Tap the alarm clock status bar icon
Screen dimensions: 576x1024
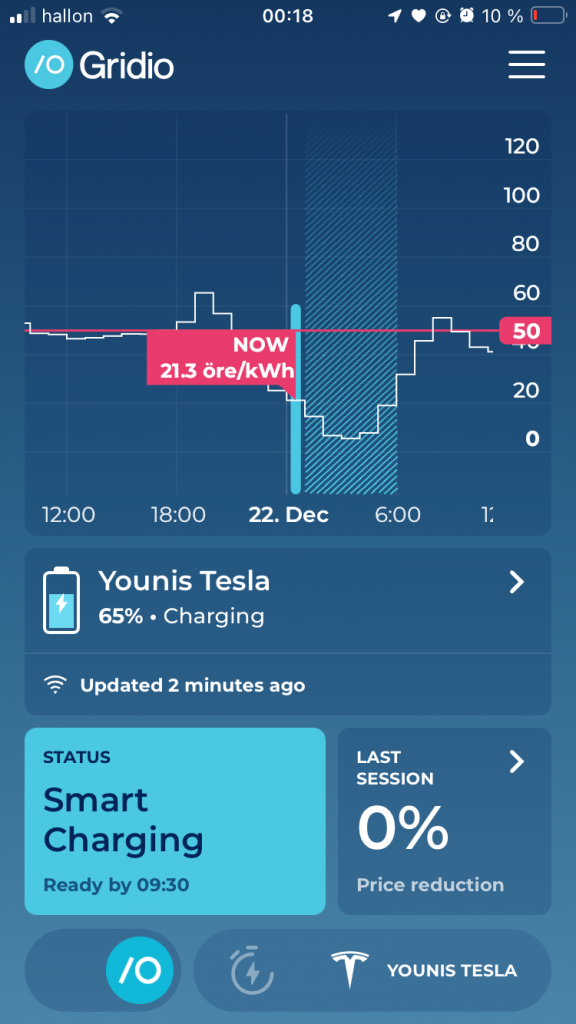[x=466, y=16]
